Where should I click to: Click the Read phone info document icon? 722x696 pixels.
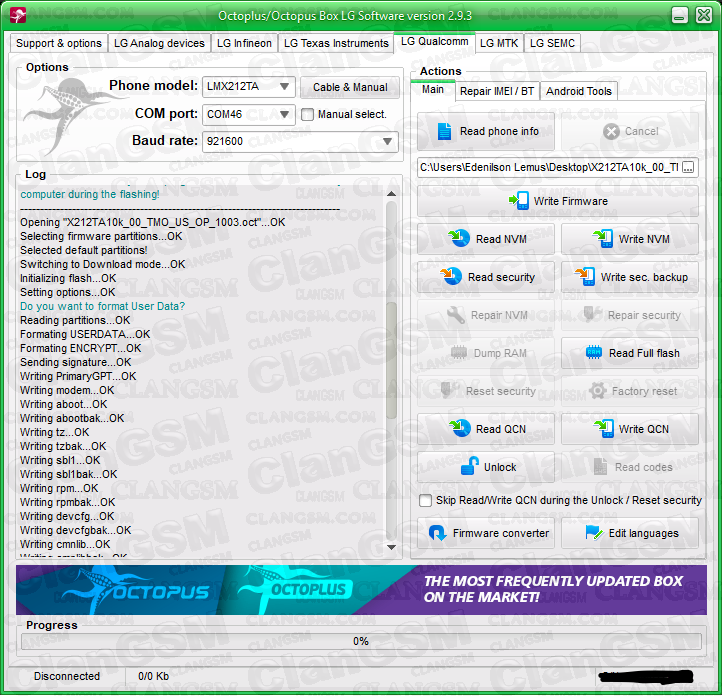pos(444,132)
